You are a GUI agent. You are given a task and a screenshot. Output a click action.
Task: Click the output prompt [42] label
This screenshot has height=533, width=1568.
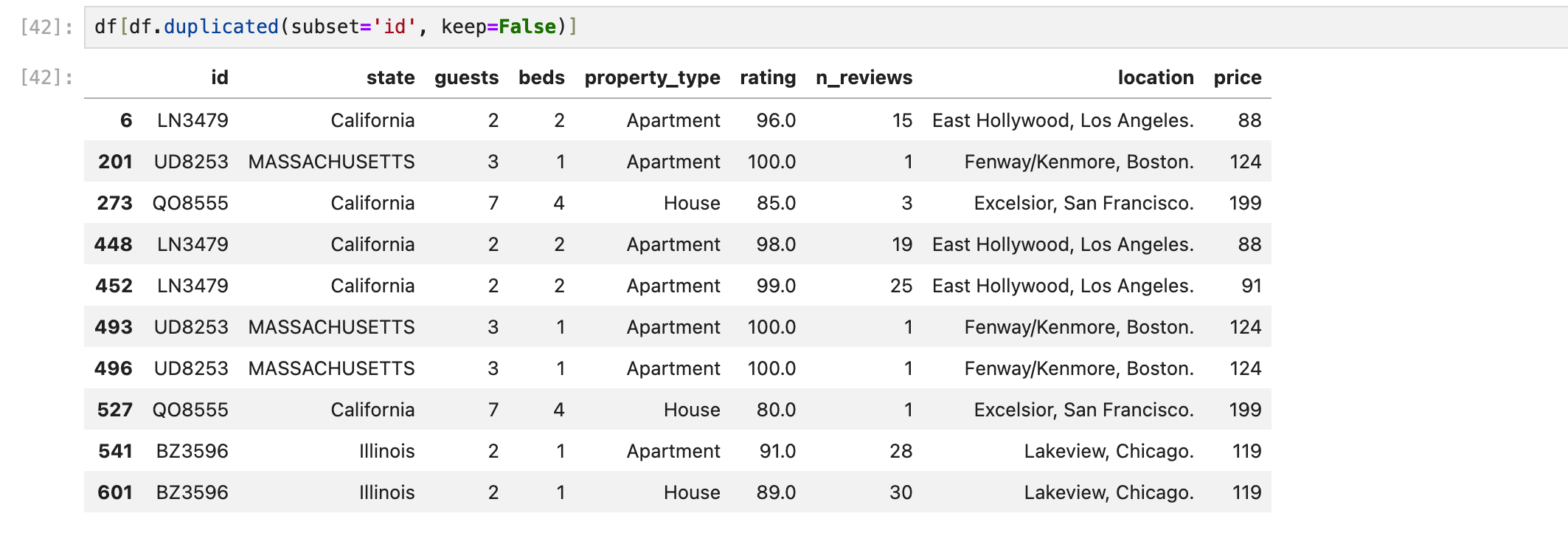pyautogui.click(x=46, y=78)
